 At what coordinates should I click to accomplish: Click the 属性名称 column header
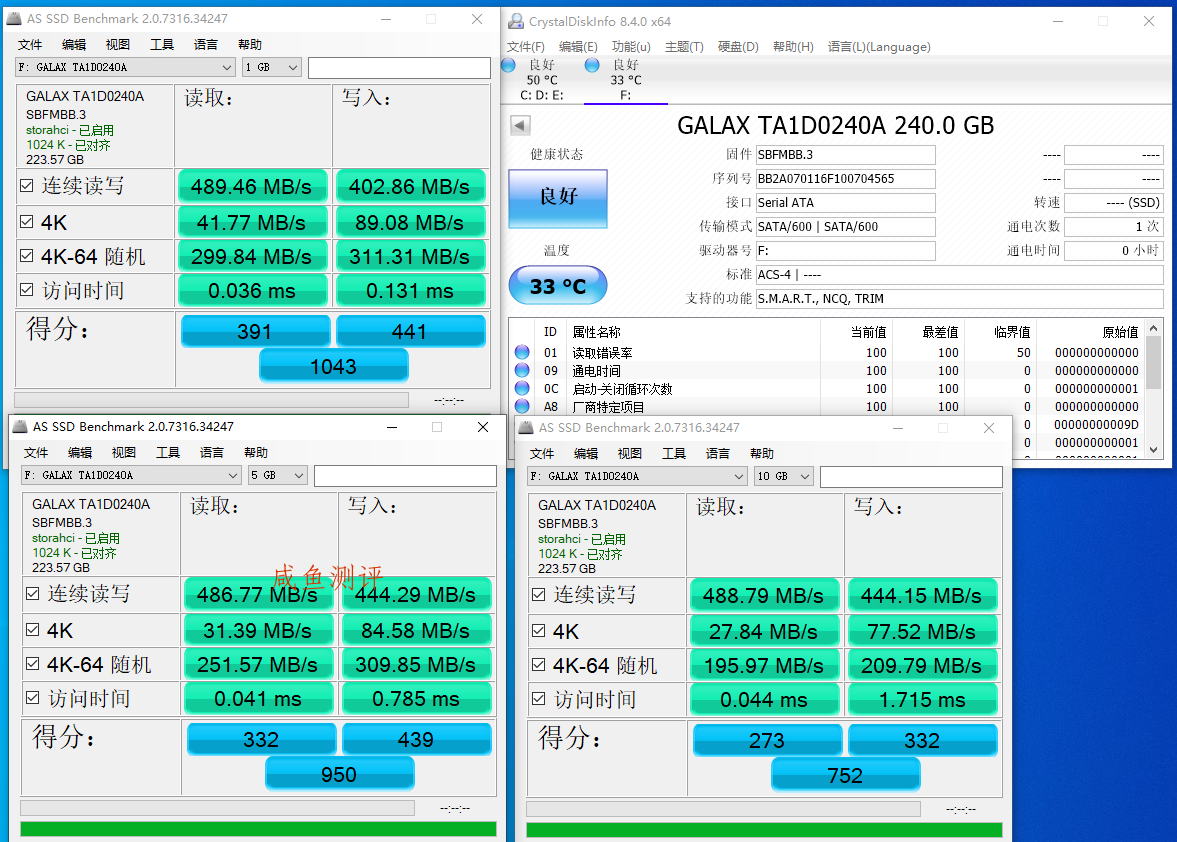pyautogui.click(x=596, y=332)
